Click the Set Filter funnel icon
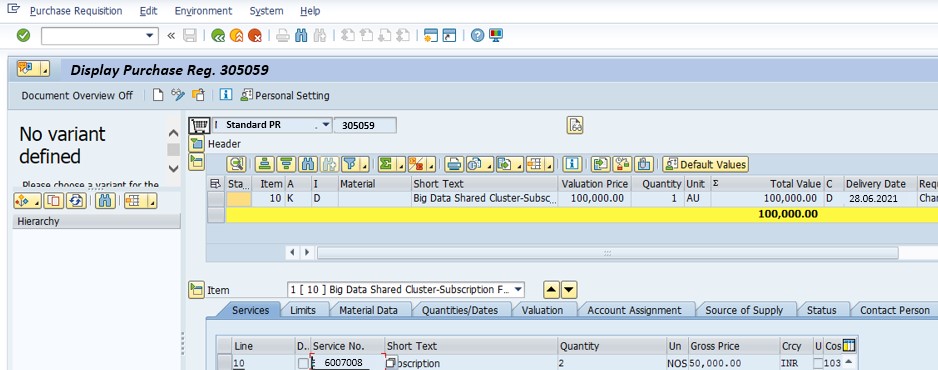Viewport: 938px width, 370px height. (351, 164)
